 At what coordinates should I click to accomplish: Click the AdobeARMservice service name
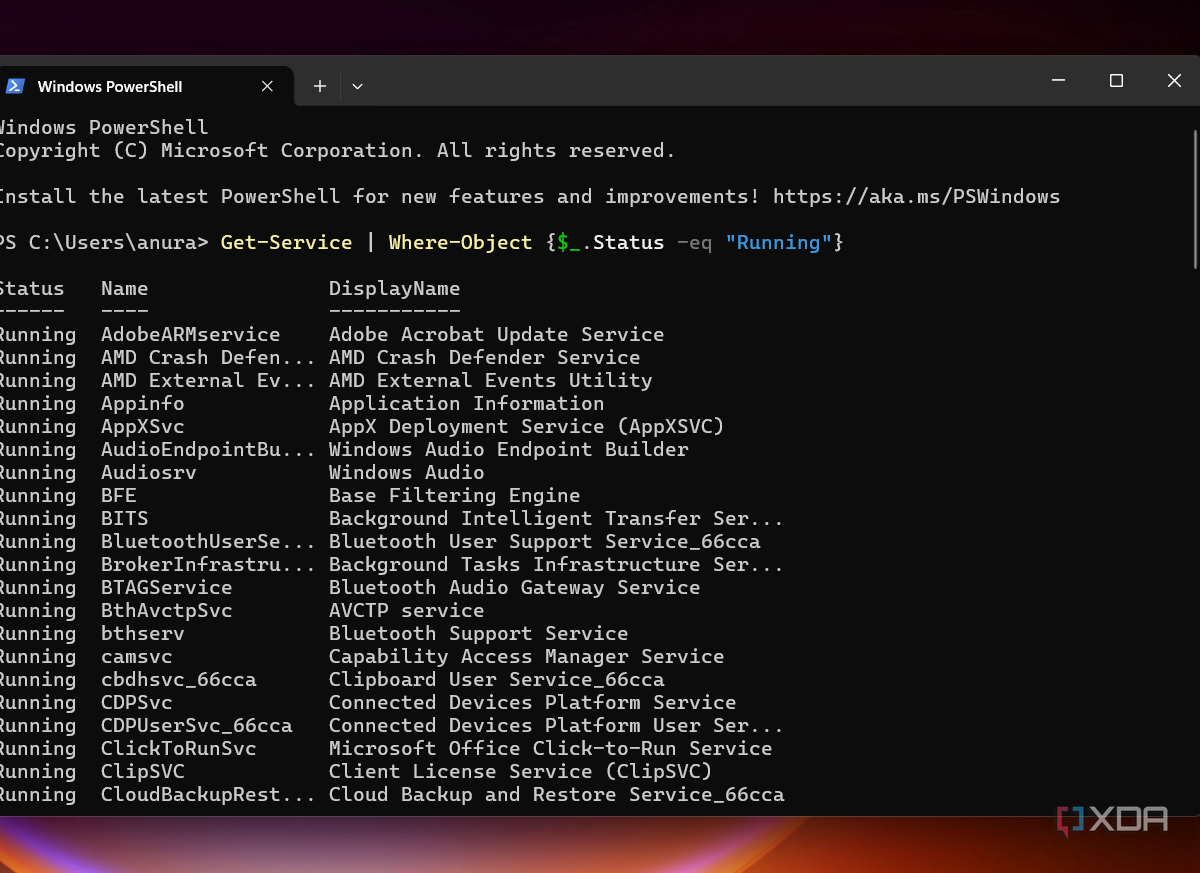(190, 335)
